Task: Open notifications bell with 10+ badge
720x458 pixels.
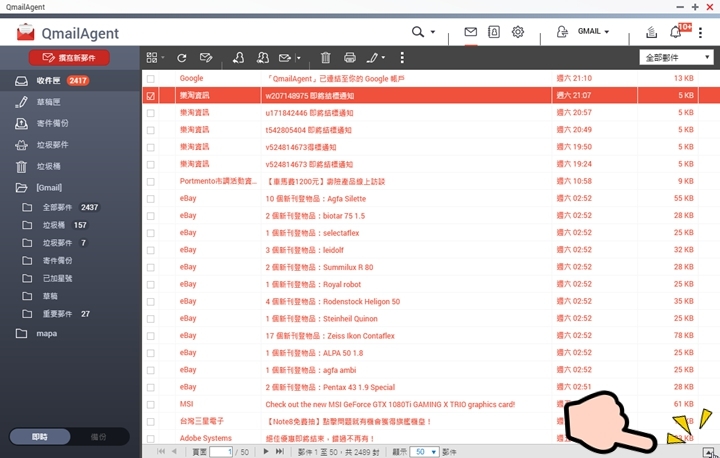Action: click(x=675, y=32)
